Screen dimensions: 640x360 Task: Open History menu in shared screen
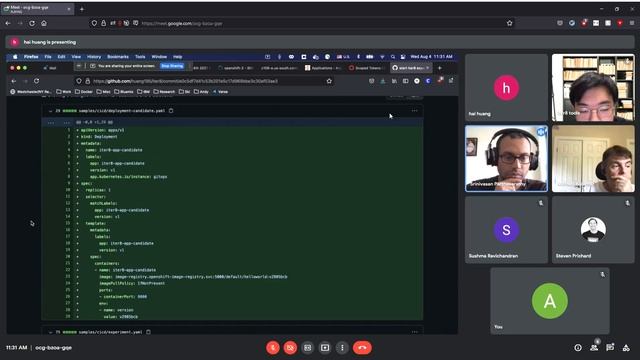click(x=94, y=57)
